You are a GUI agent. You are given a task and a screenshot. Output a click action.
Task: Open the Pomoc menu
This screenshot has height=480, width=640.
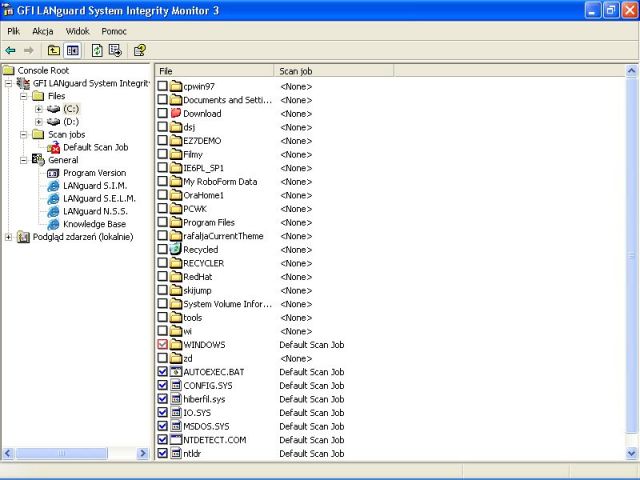tap(114, 31)
